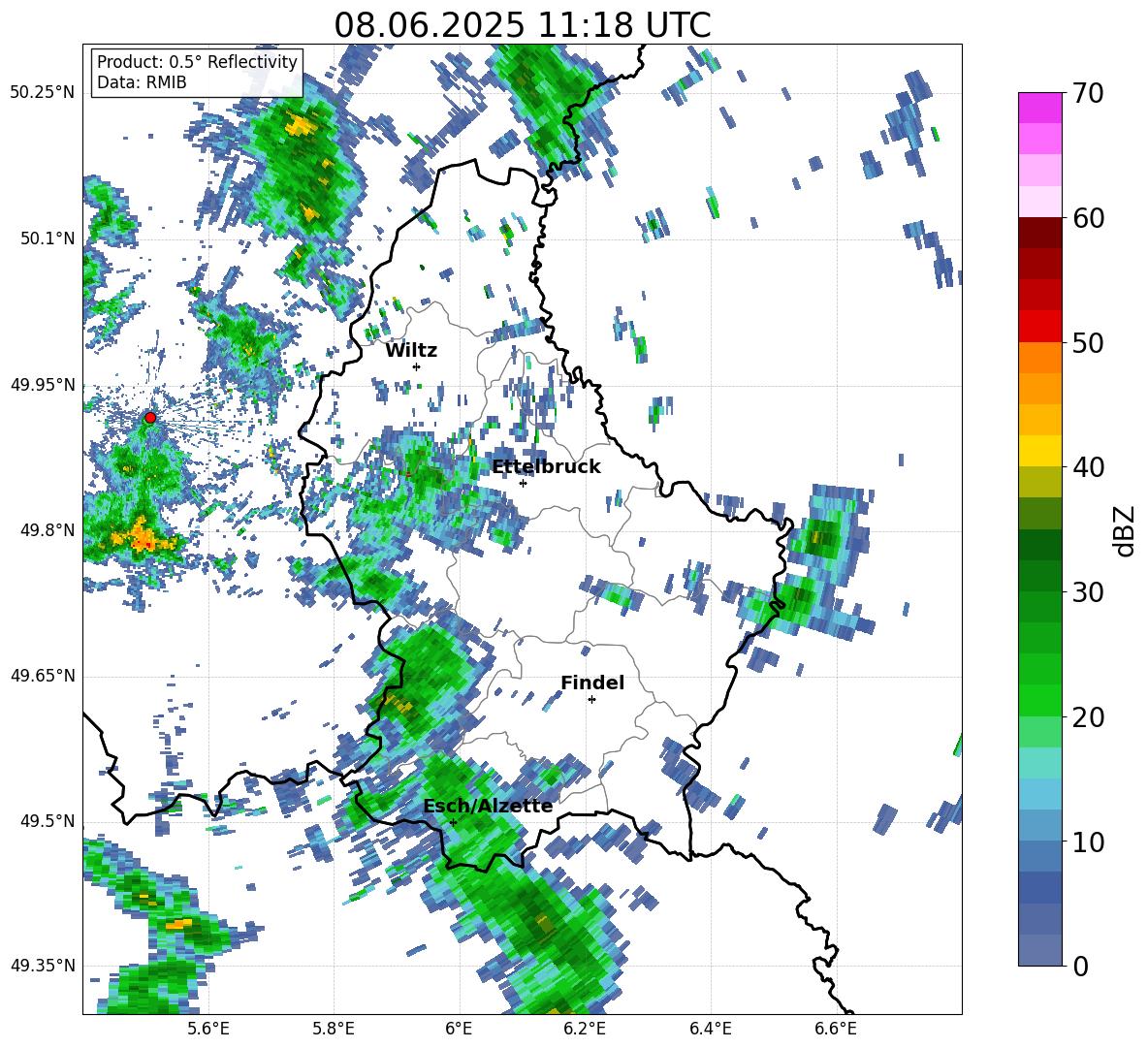Click the Esch/Alzette station cross marker

(453, 822)
